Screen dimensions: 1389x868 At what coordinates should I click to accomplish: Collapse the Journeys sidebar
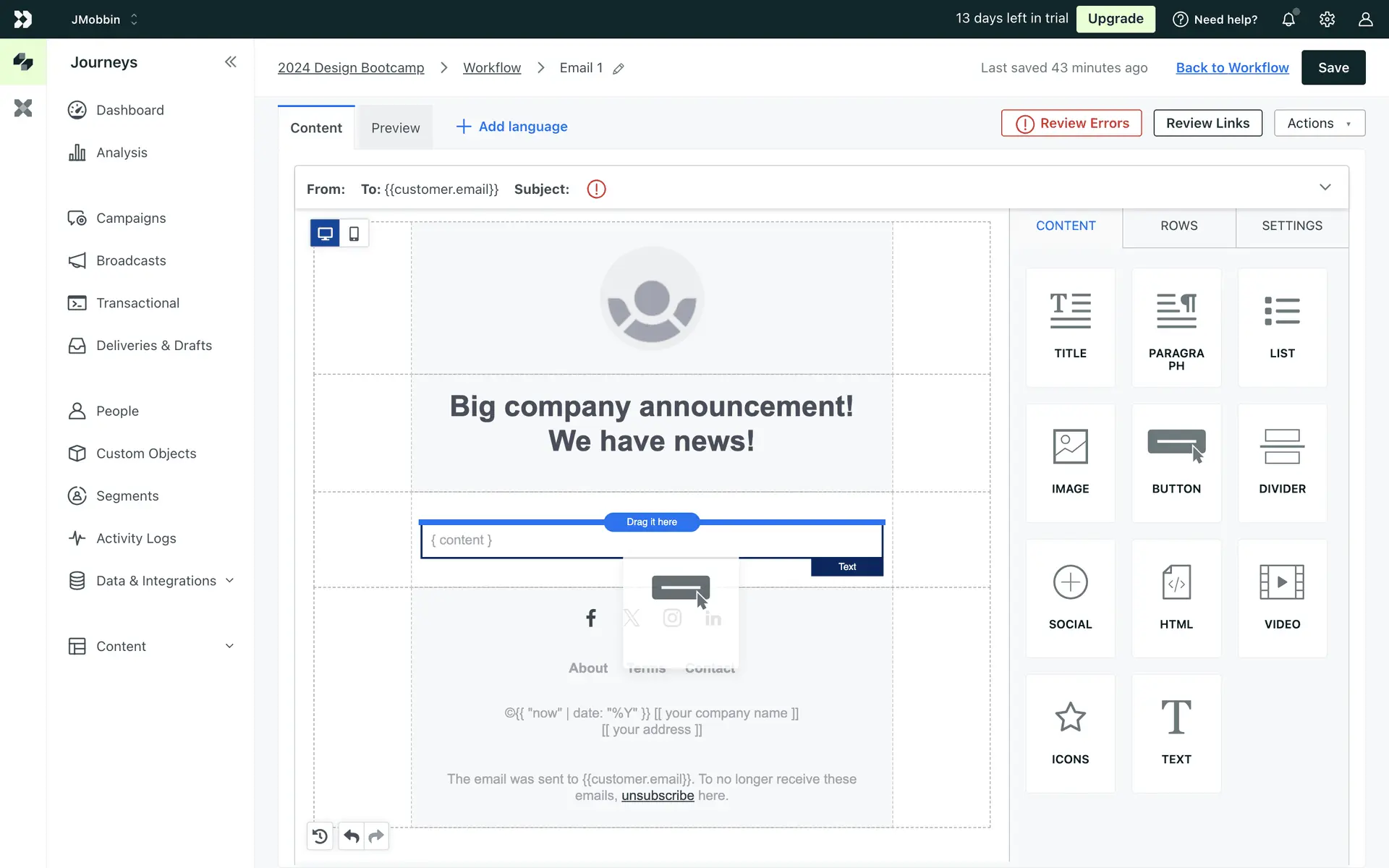tap(230, 62)
